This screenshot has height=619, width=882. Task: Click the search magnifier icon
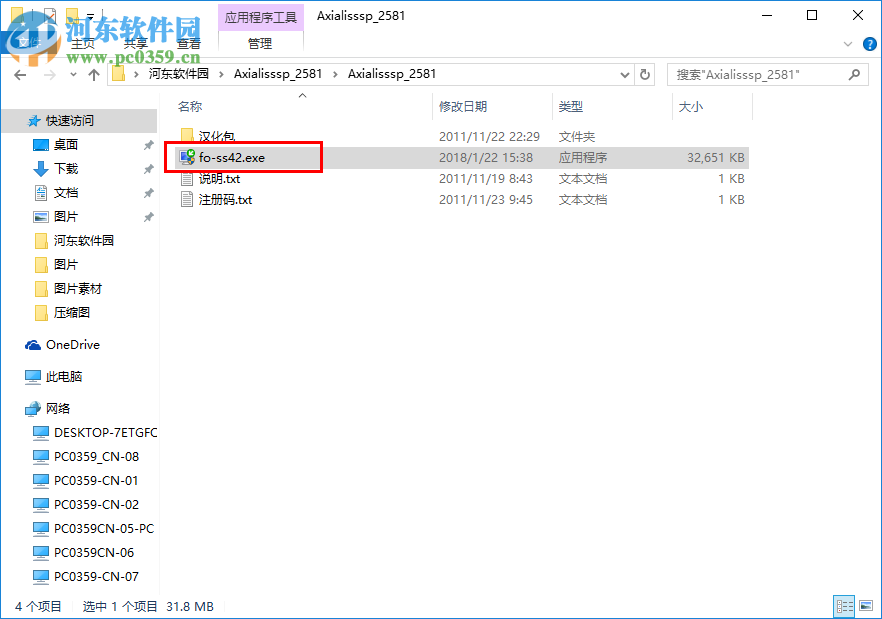pos(855,74)
